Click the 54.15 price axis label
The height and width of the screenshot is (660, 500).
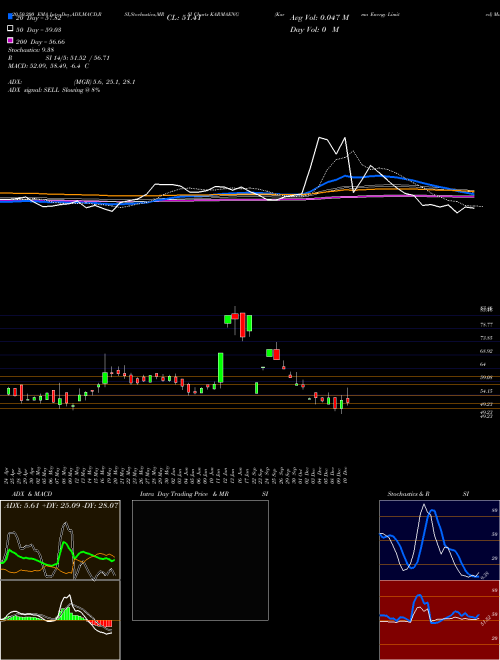coord(486,391)
